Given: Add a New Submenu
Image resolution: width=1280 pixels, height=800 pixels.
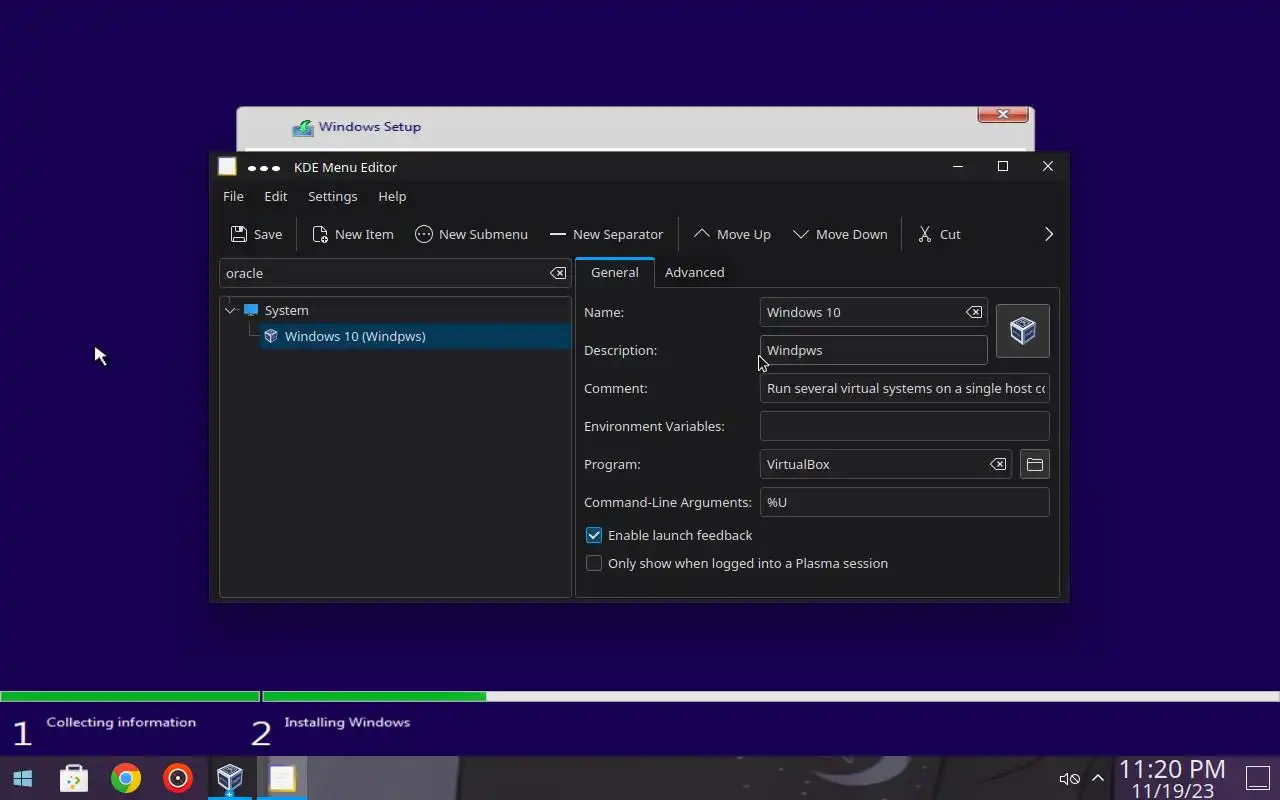Looking at the screenshot, I should [471, 234].
